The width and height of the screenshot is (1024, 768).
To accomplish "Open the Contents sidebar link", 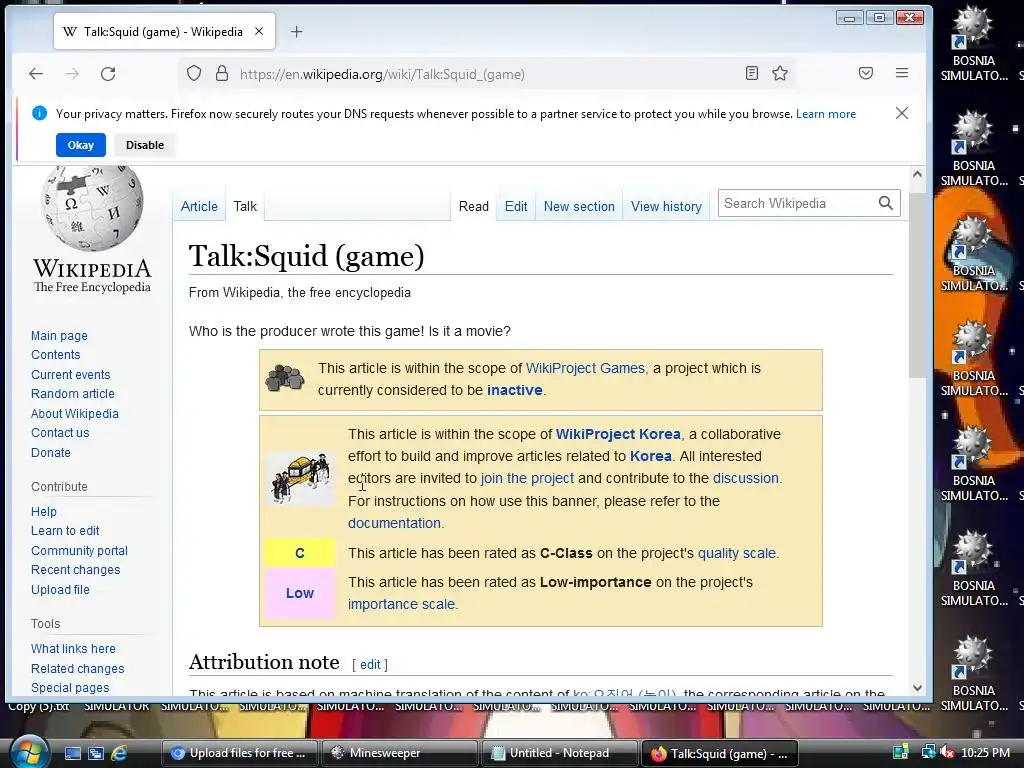I will click(56, 355).
